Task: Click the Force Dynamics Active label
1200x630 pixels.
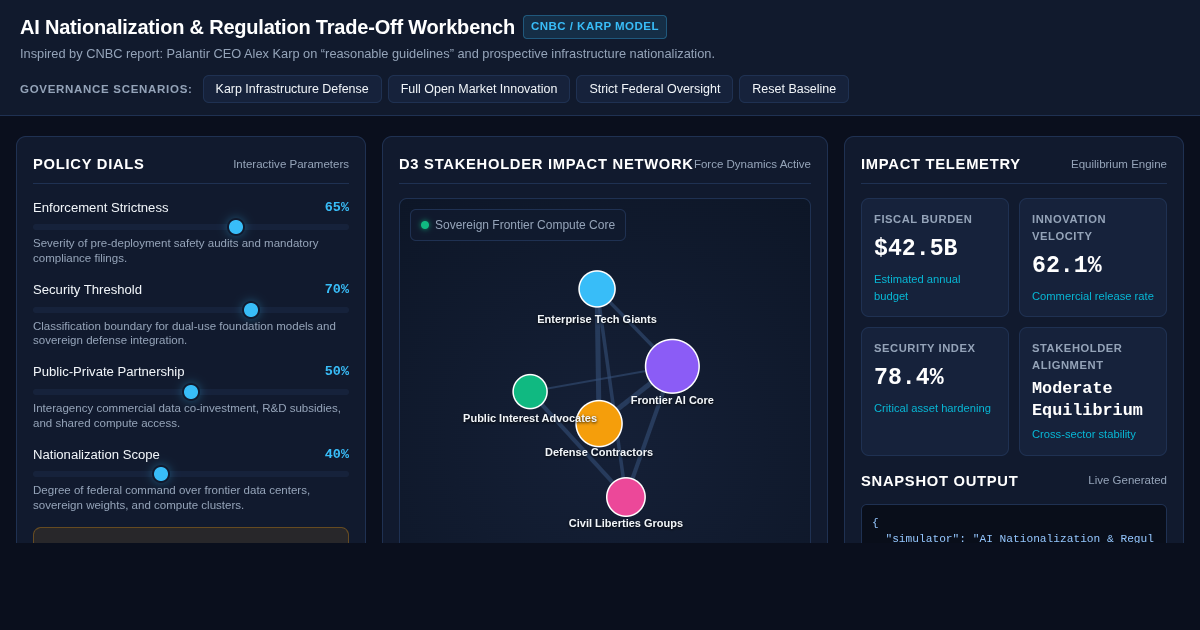Action: tap(752, 164)
